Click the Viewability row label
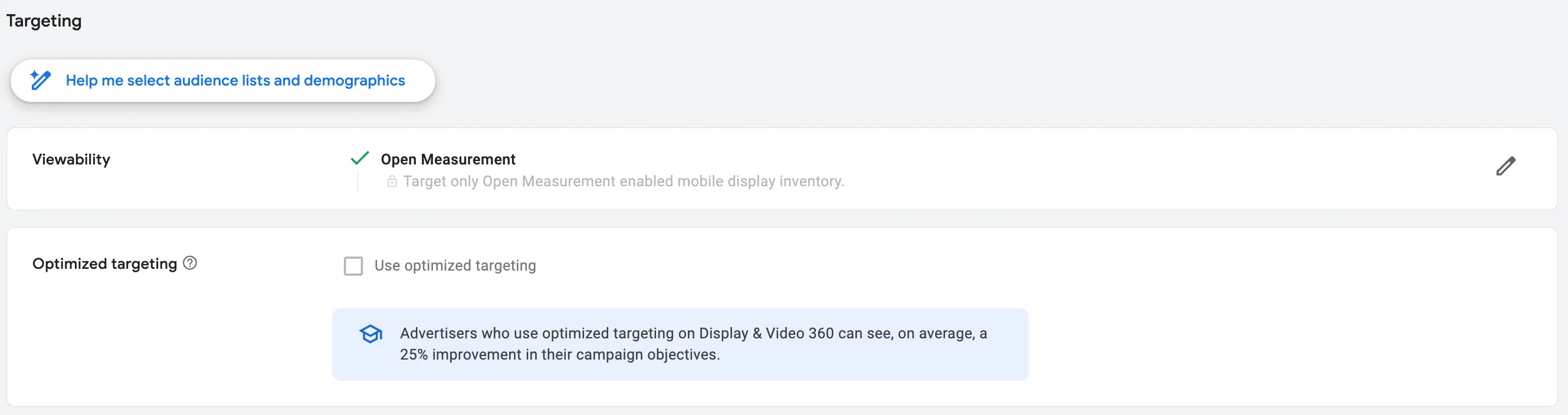The image size is (1568, 415). pos(71,159)
